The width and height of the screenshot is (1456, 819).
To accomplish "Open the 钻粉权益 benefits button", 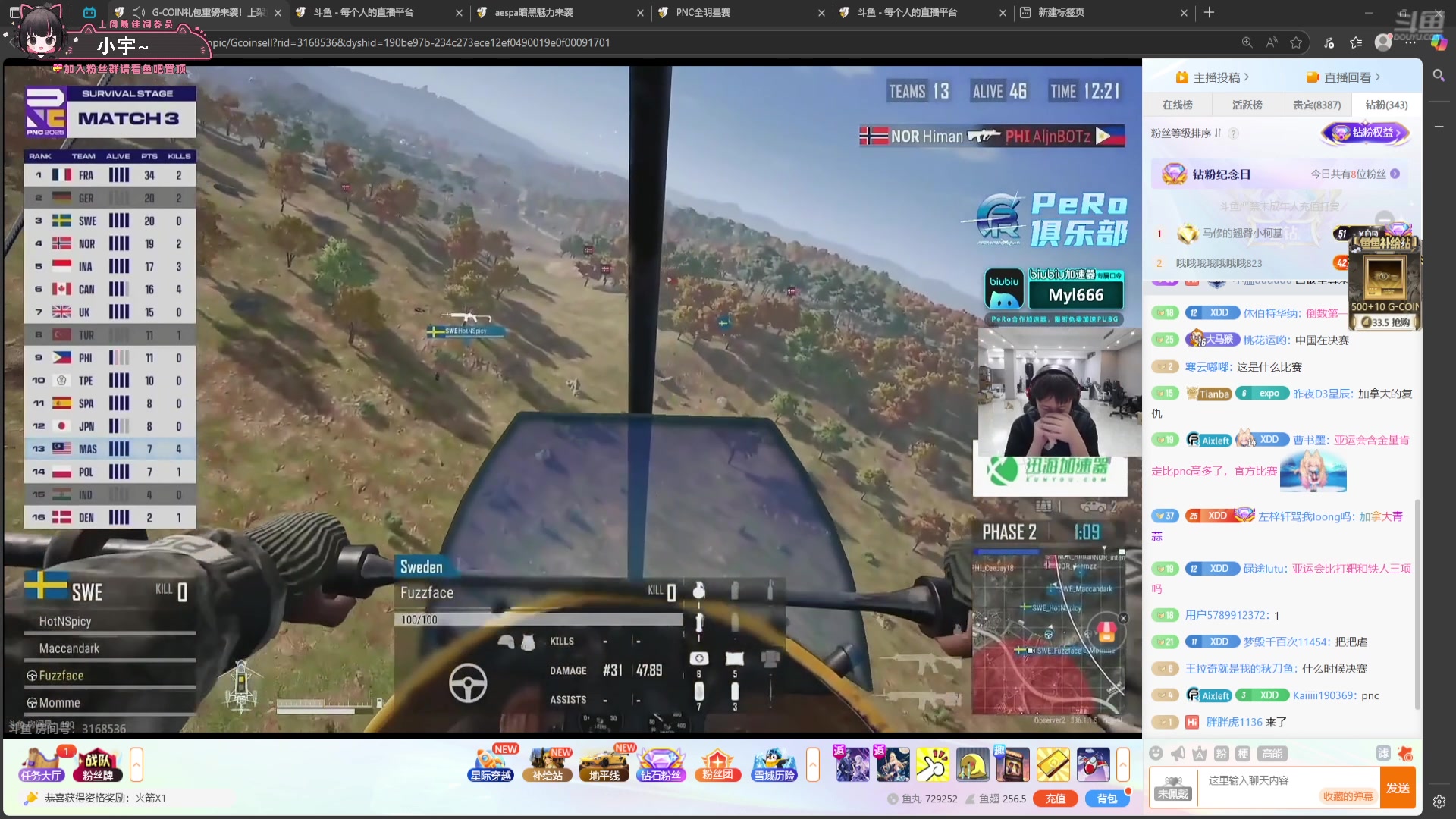I will click(1366, 133).
